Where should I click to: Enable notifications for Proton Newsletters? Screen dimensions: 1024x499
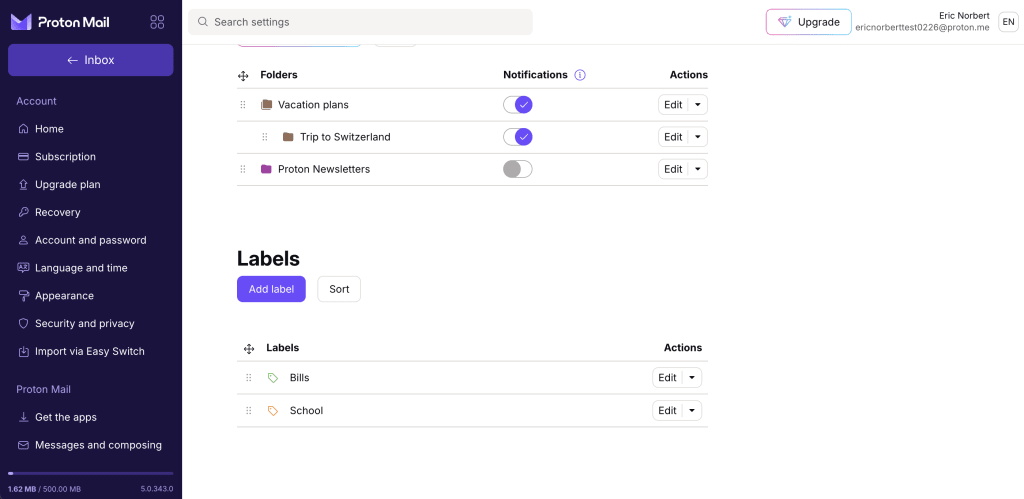coord(518,169)
